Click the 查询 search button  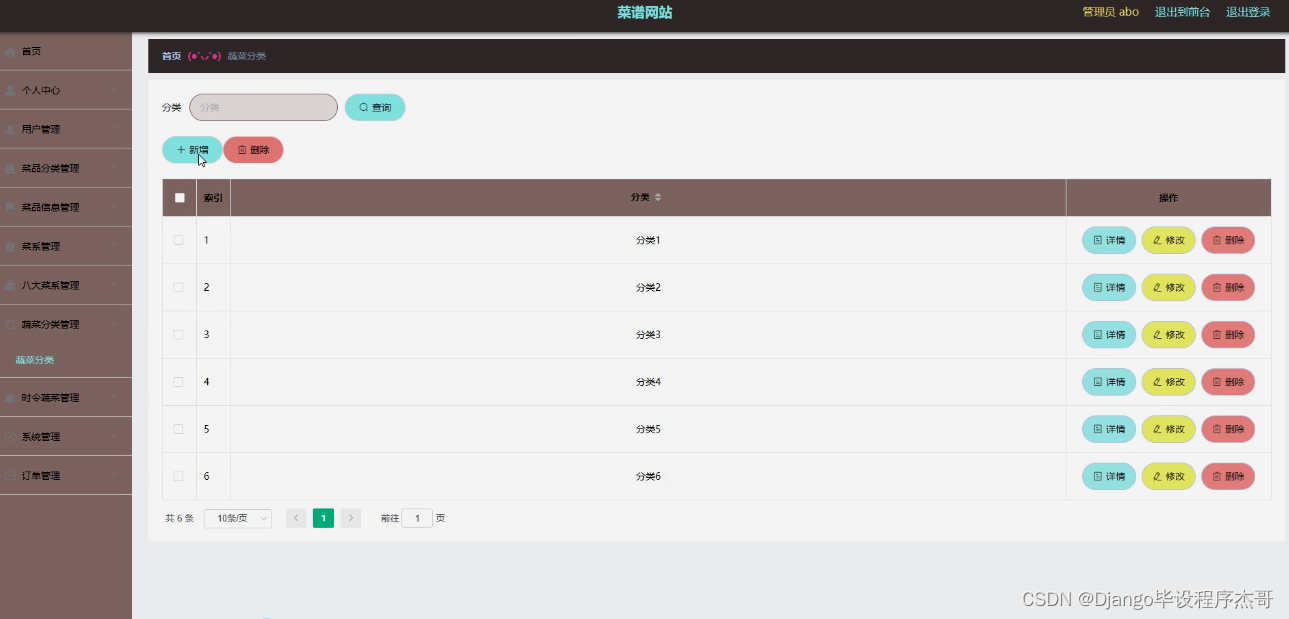(x=375, y=107)
